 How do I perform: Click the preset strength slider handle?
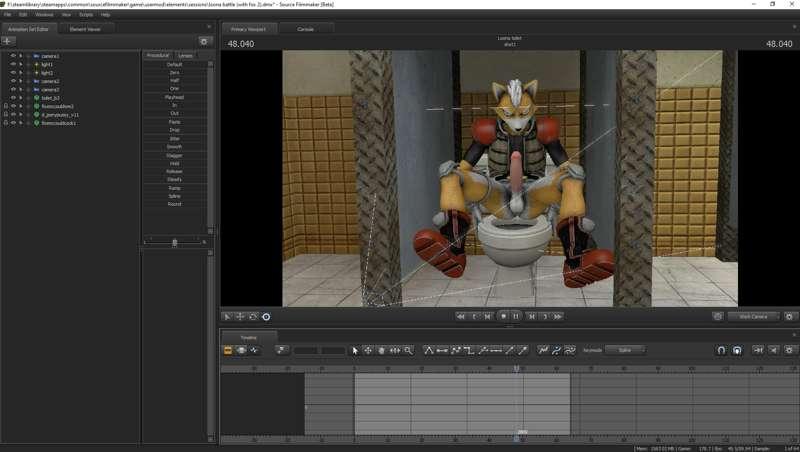click(x=174, y=243)
